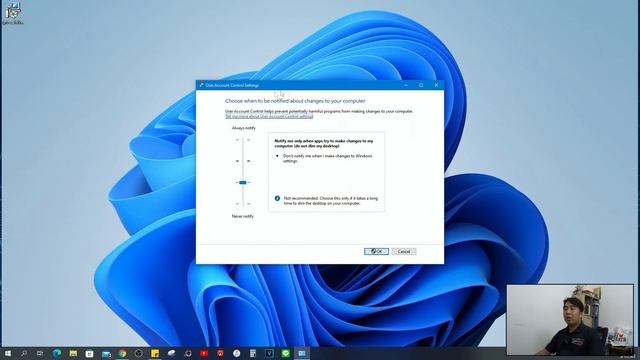Image resolution: width=640 pixels, height=360 pixels.
Task: Minimize the User Account Control Settings window
Action: [406, 85]
